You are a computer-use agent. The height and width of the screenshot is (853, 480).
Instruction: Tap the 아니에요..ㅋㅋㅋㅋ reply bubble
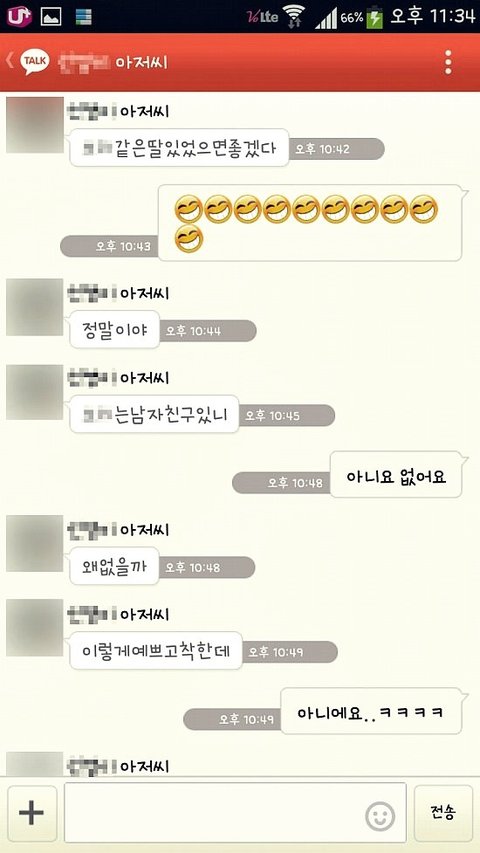[x=373, y=711]
